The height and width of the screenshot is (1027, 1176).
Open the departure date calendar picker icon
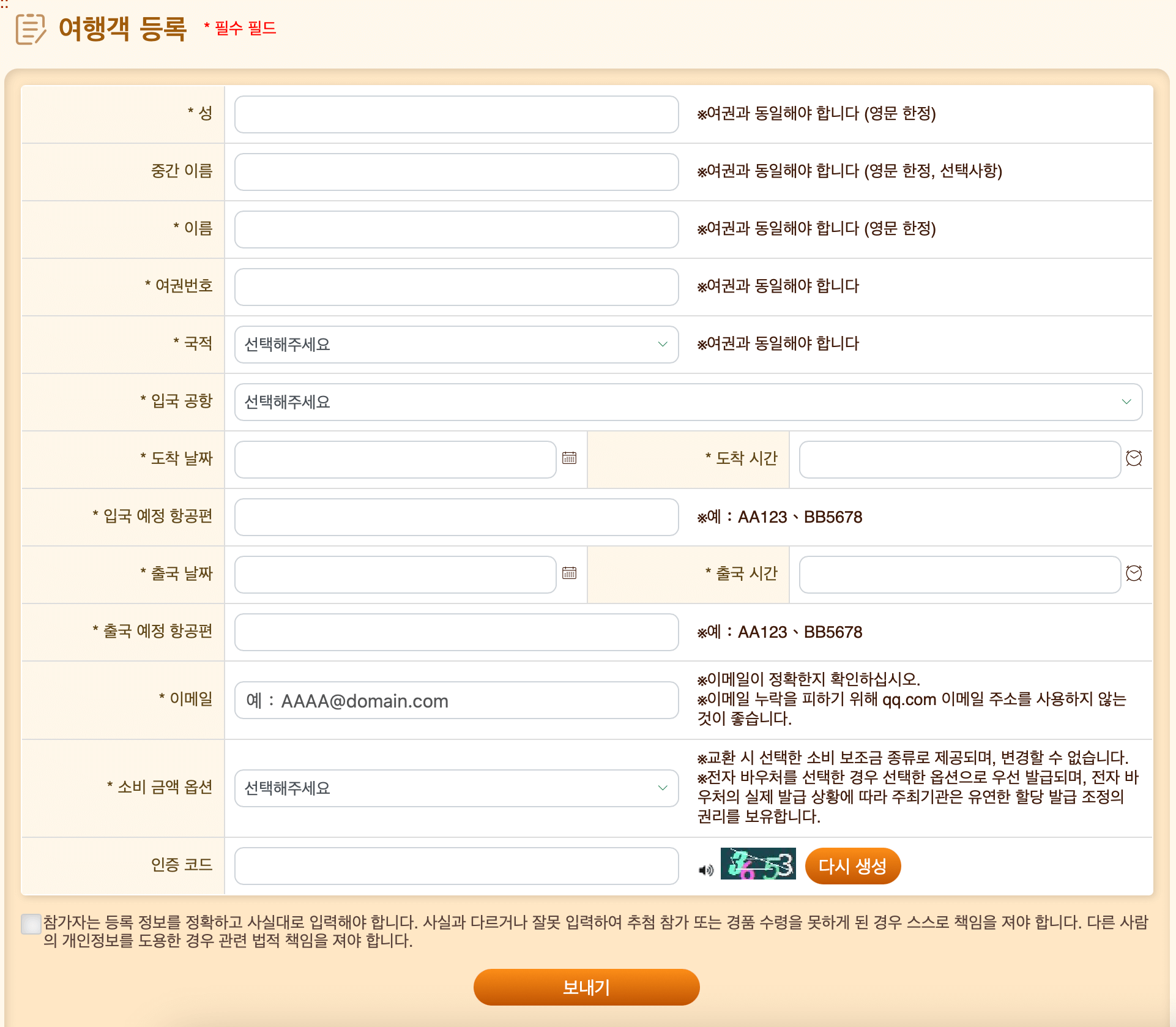(569, 573)
